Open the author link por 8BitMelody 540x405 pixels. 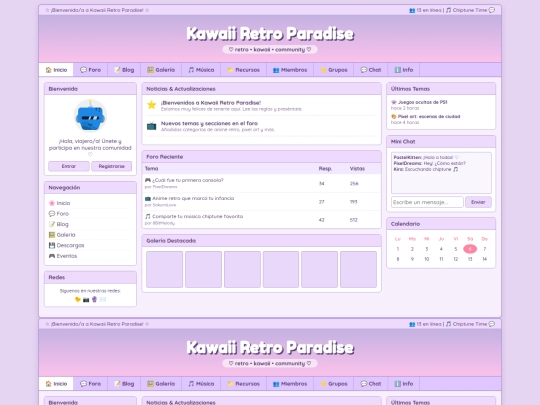click(160, 223)
